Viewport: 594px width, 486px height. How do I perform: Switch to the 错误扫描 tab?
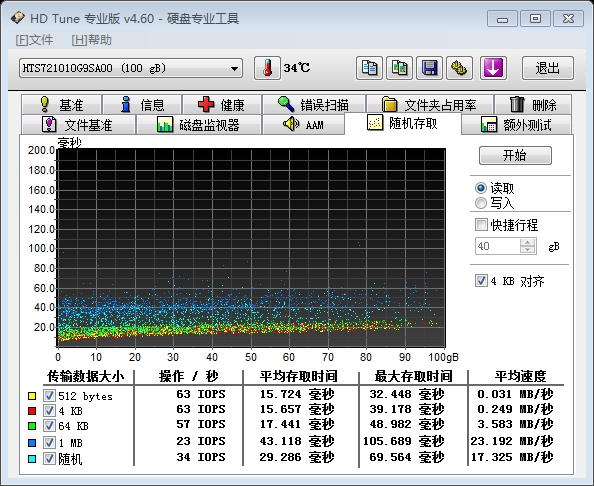coord(314,105)
